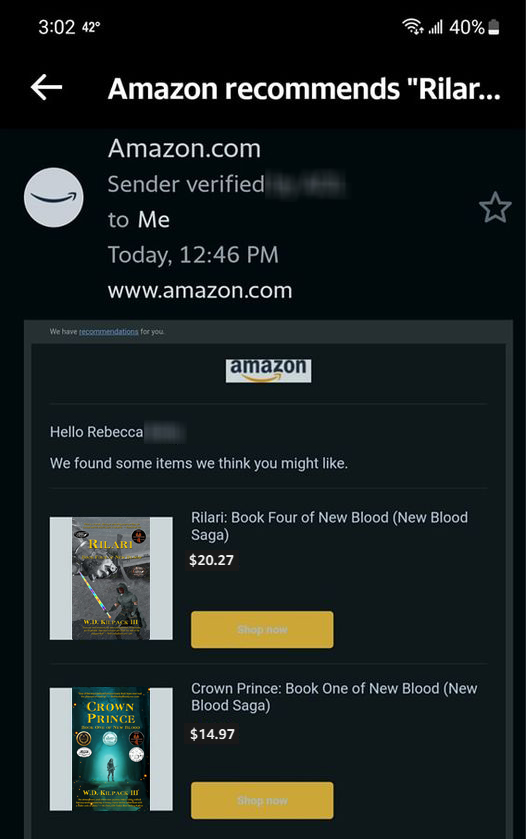Image resolution: width=526 pixels, height=839 pixels.
Task: Star this Amazon email
Action: pyautogui.click(x=495, y=208)
